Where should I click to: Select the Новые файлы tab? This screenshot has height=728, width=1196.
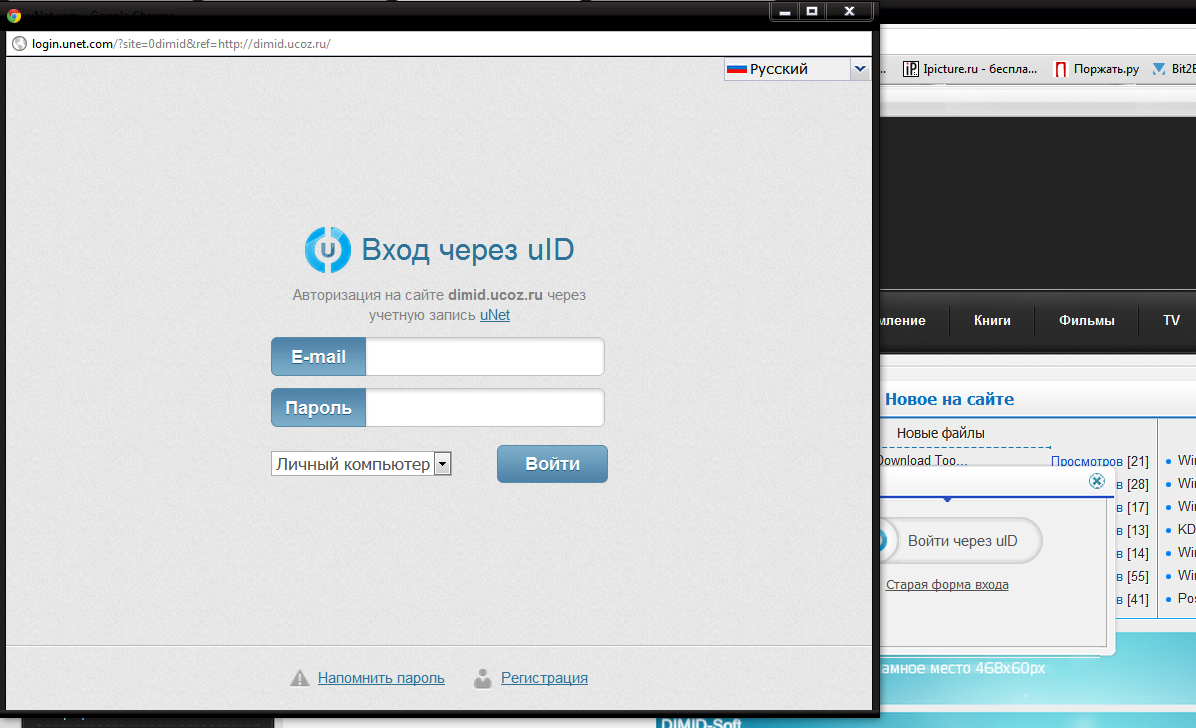(x=940, y=433)
